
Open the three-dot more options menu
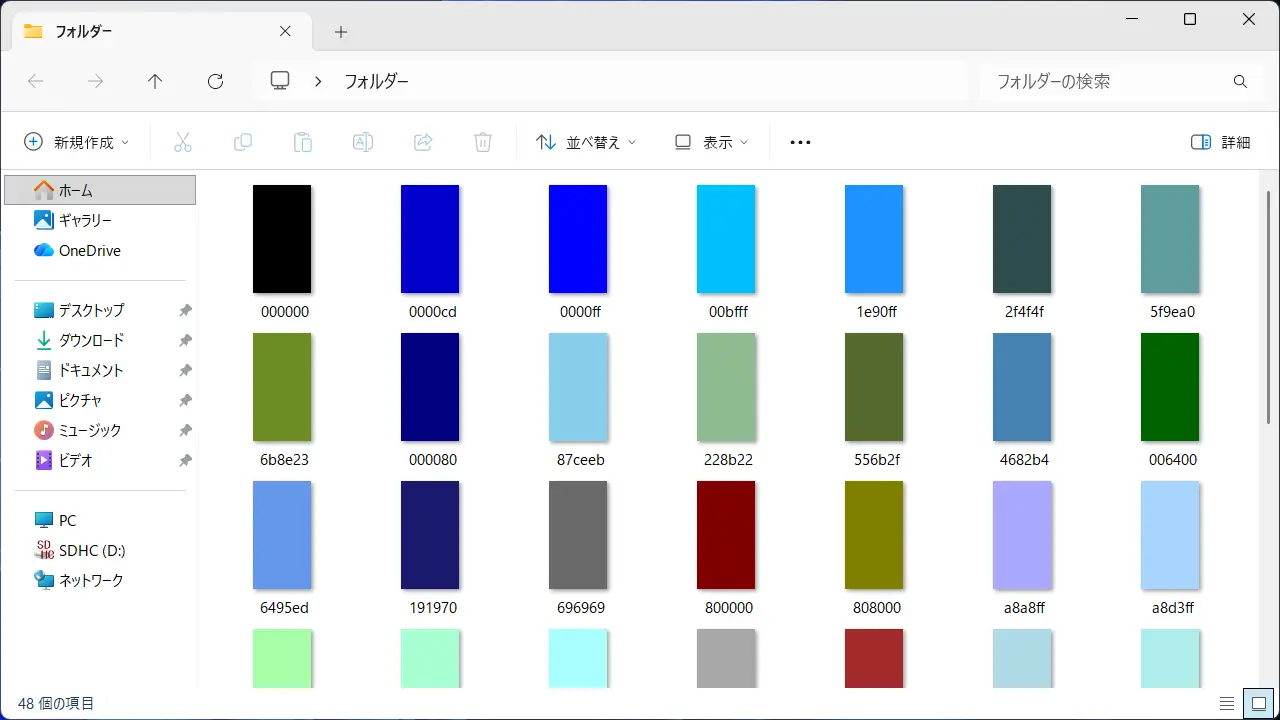[800, 142]
